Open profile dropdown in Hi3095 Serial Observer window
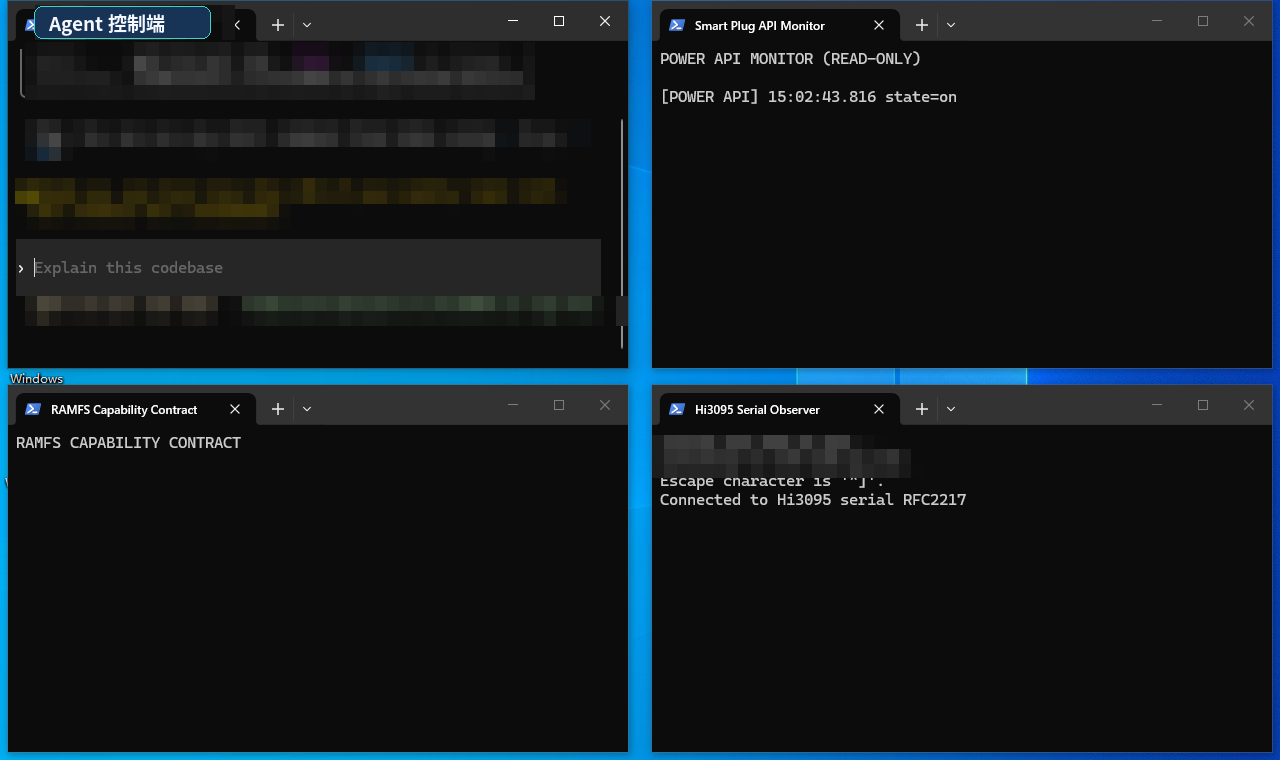The image size is (1280, 760). coord(951,409)
